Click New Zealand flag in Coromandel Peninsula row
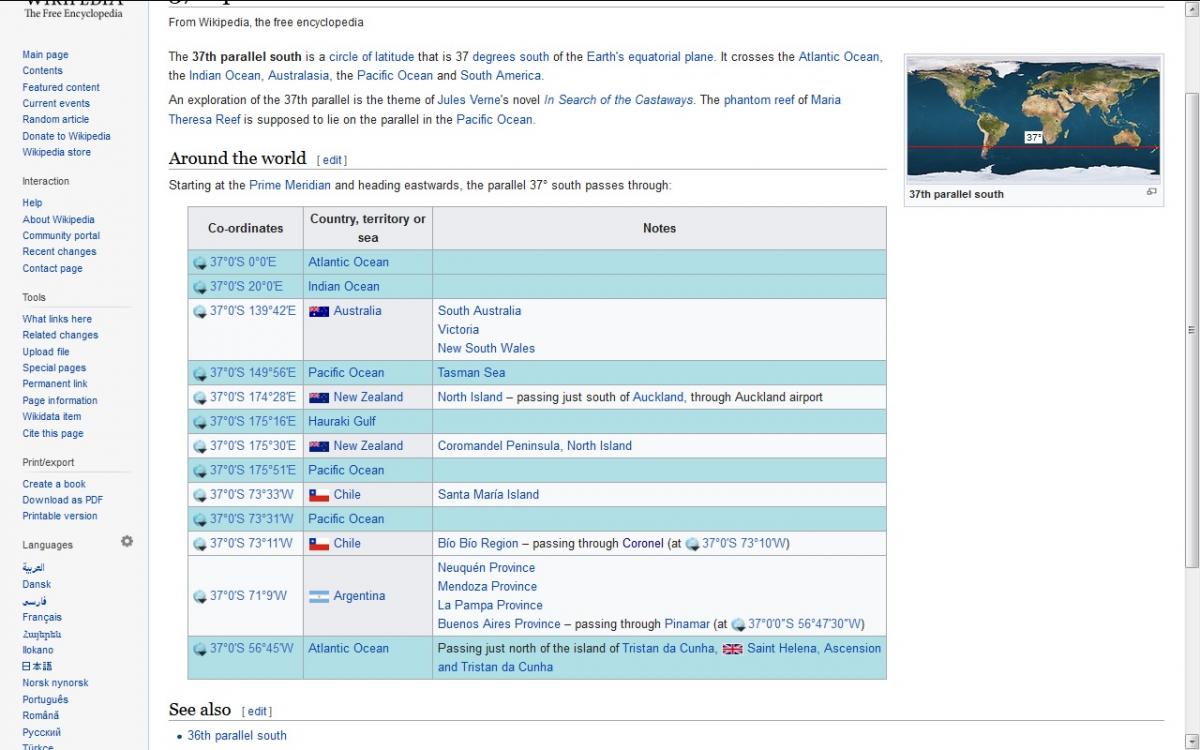Viewport: 1200px width, 750px height. (x=319, y=446)
